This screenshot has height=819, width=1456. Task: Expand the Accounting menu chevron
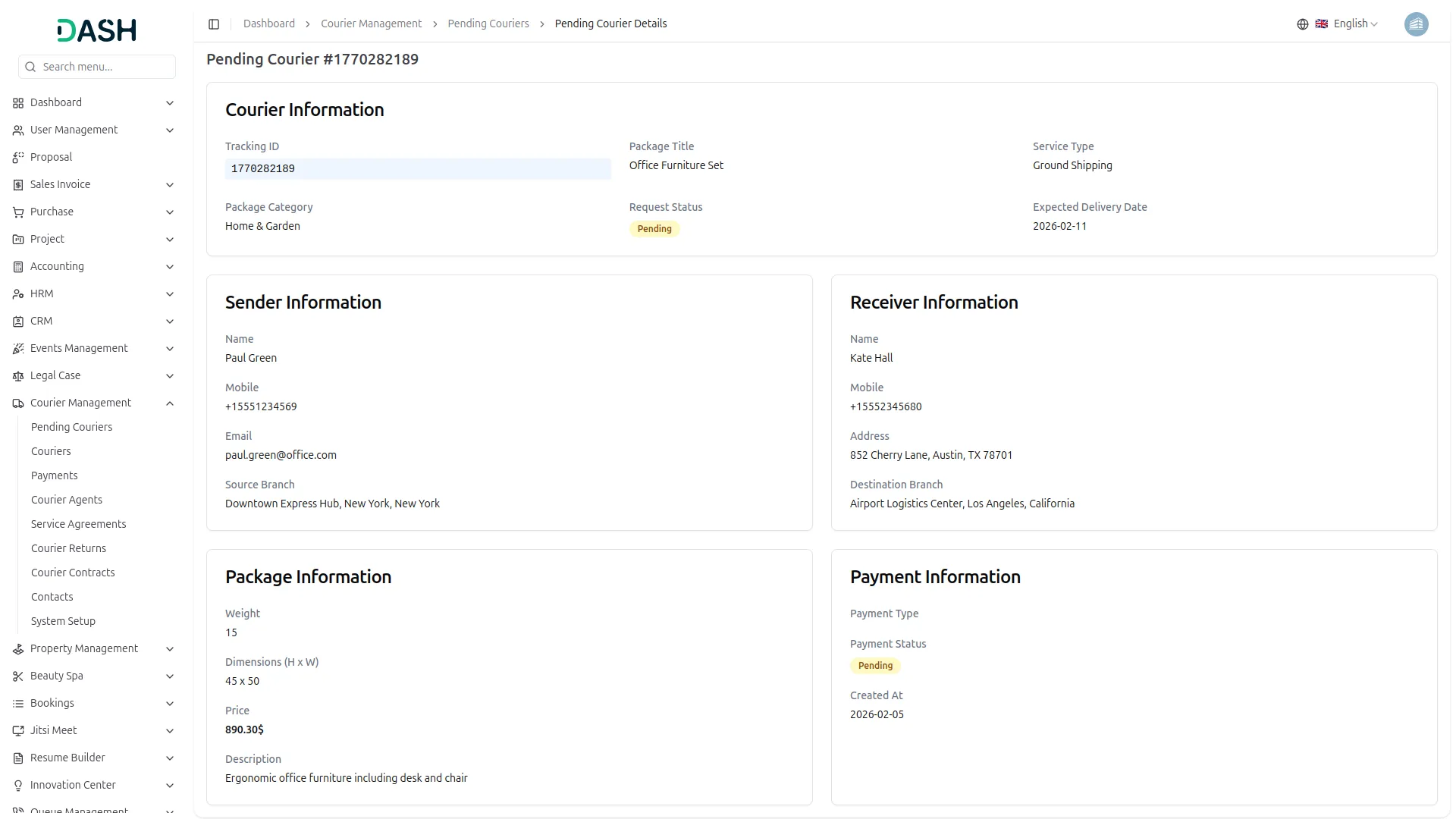click(170, 267)
